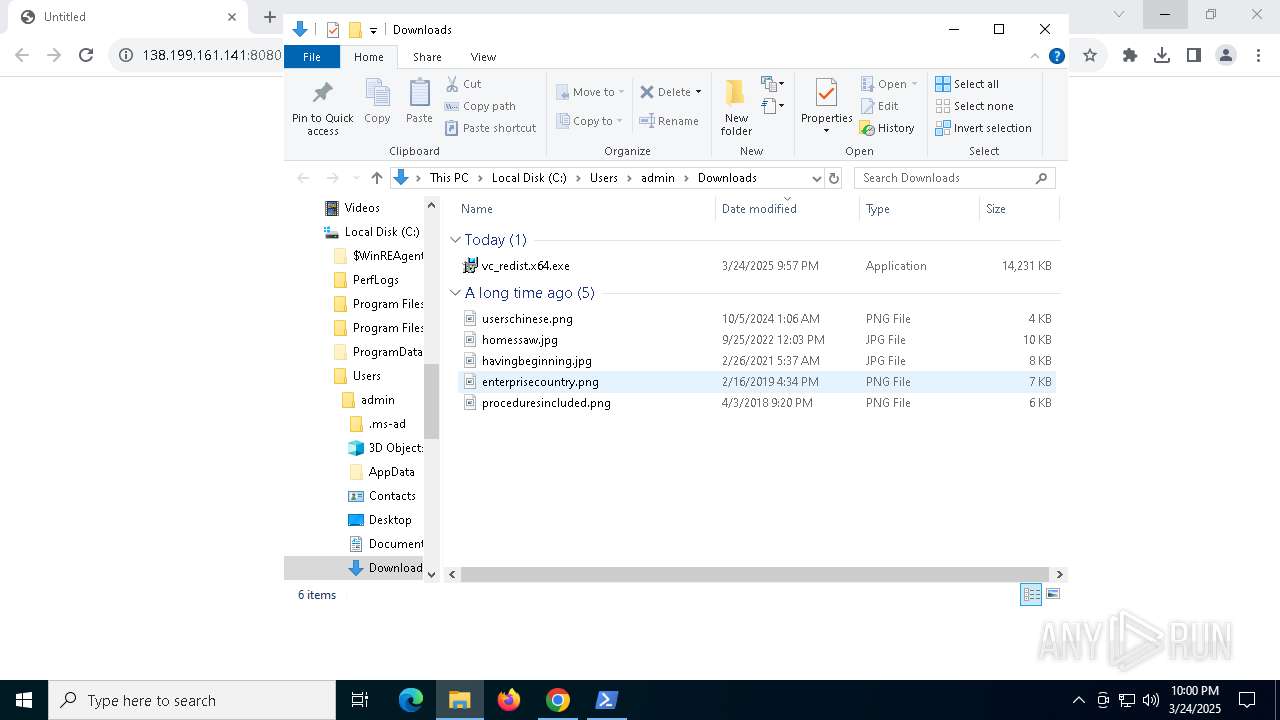Open Properties from the ribbon

pos(826,105)
